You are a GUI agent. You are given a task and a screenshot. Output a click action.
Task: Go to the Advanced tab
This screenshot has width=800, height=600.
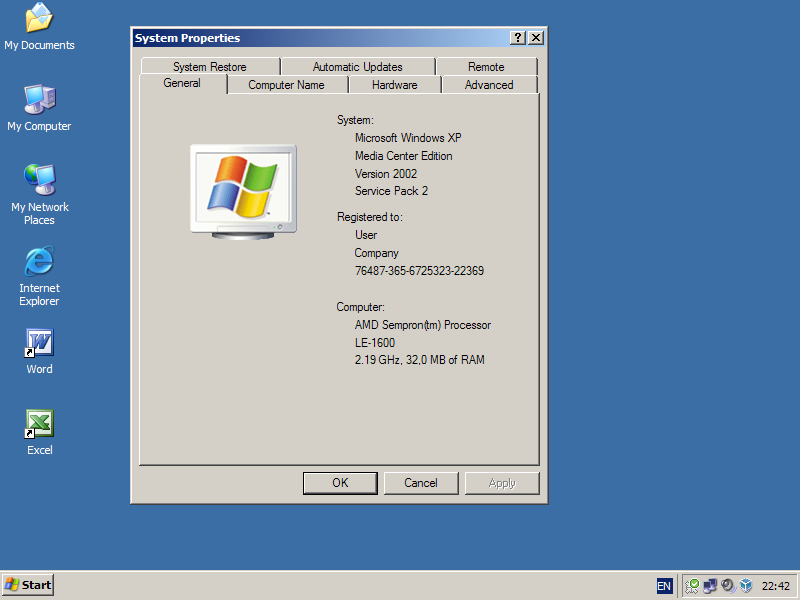coord(489,85)
